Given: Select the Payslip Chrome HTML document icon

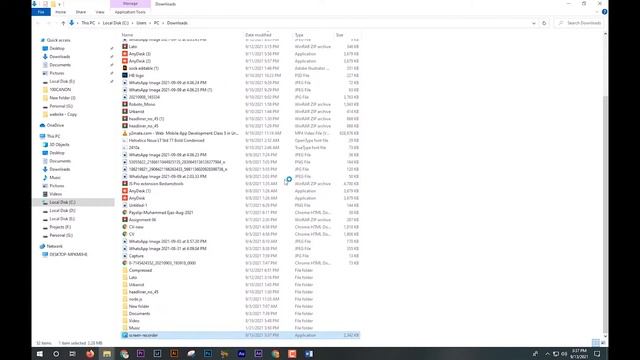Looking at the screenshot, I should coord(125,213).
